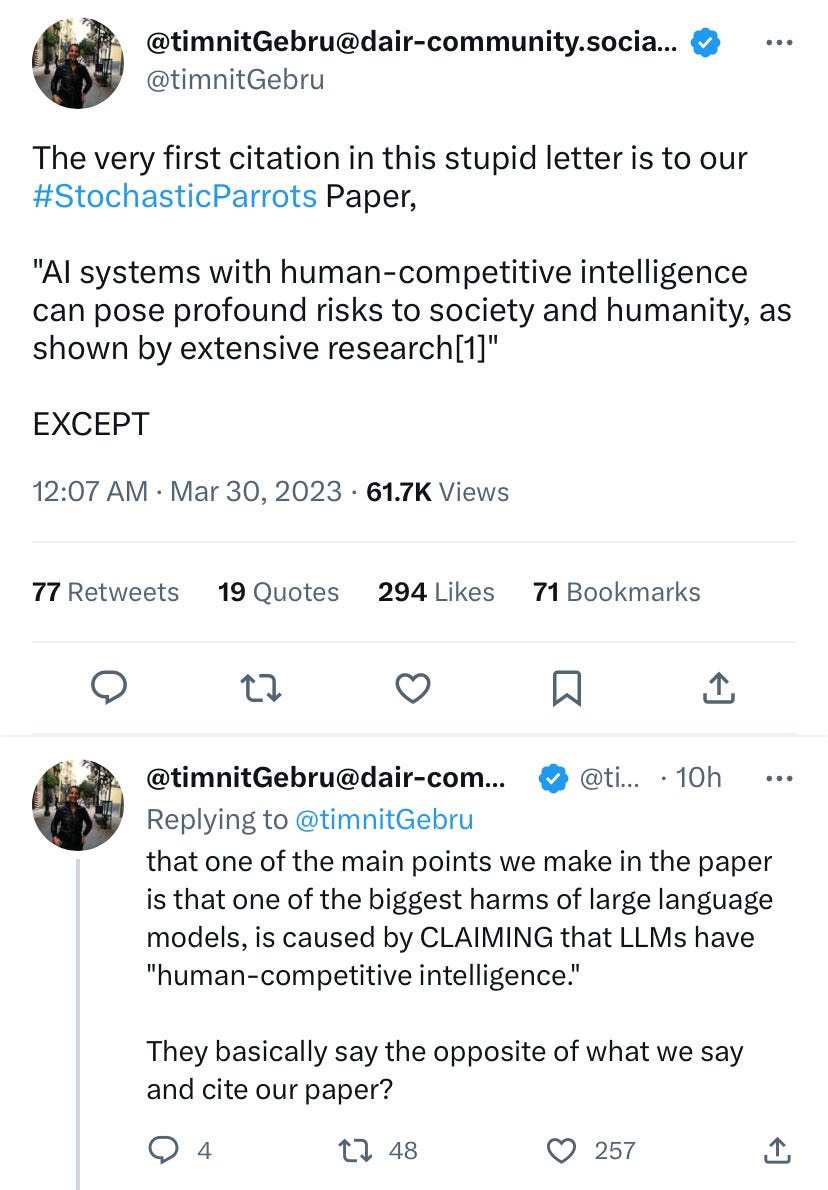
Task: Like the main tweet with heart icon
Action: coord(413,688)
